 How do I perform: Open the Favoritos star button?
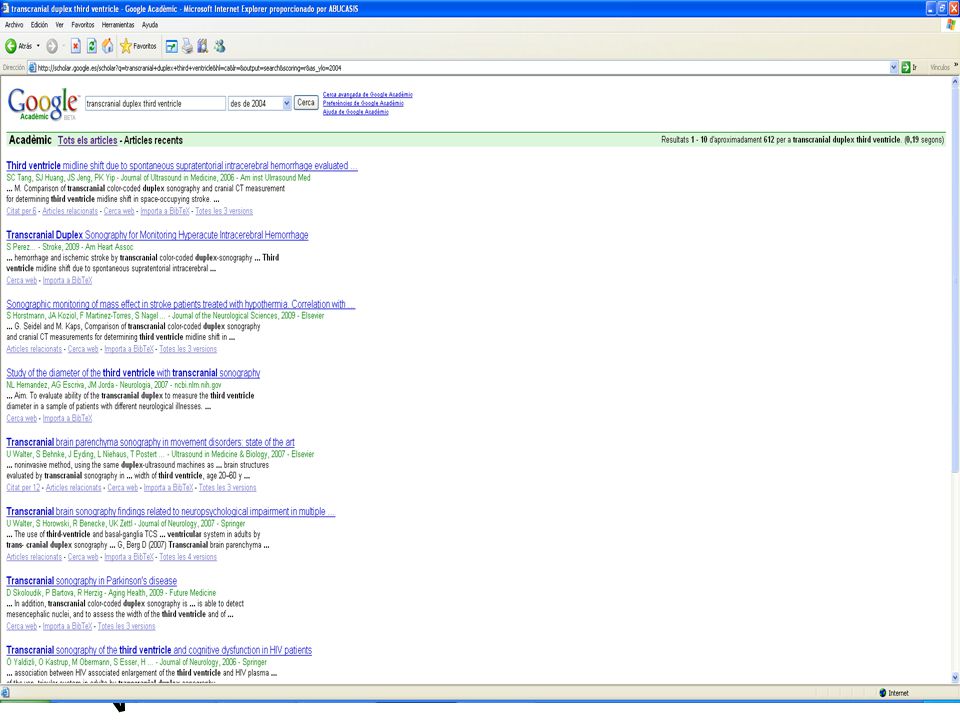click(x=138, y=46)
